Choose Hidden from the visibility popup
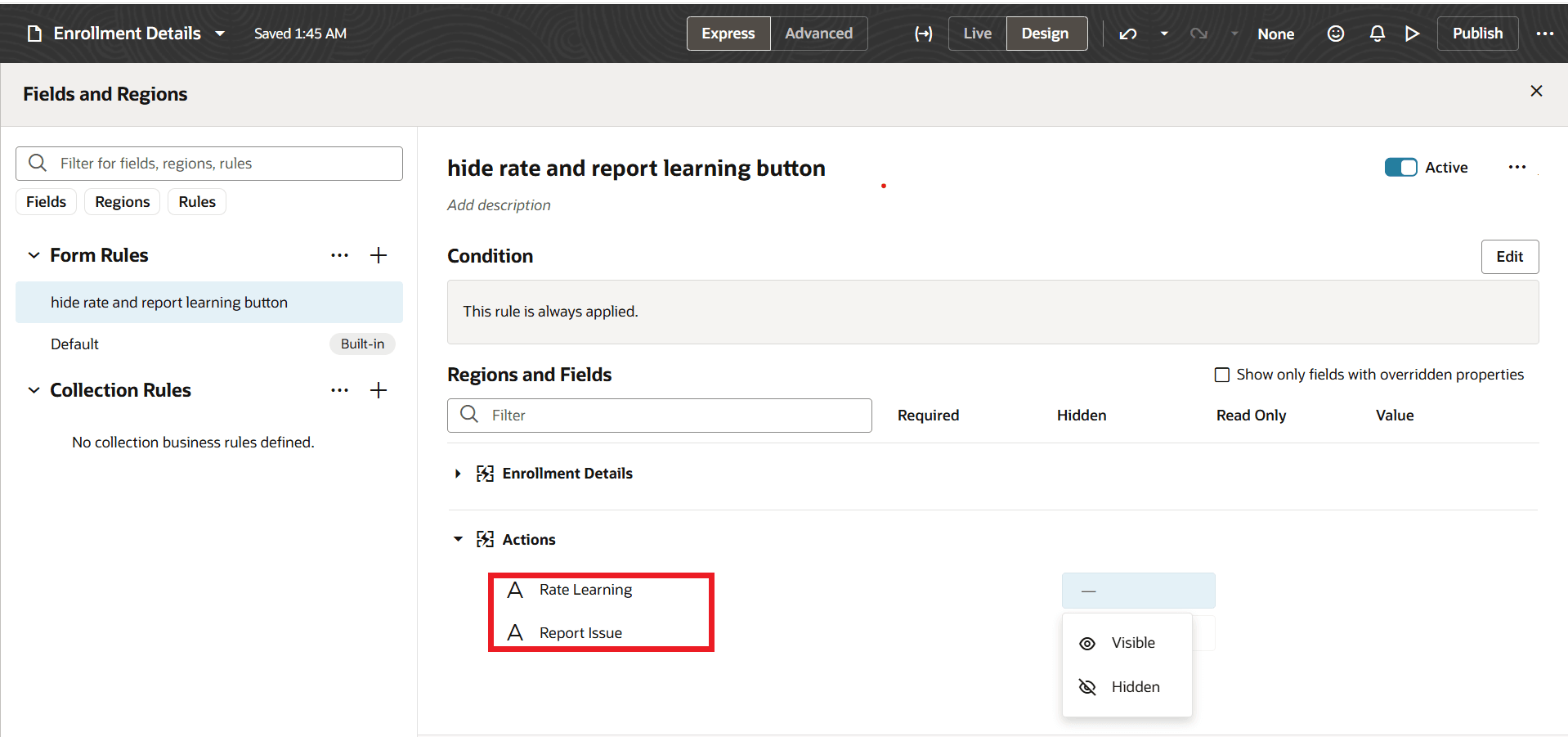 point(1135,687)
